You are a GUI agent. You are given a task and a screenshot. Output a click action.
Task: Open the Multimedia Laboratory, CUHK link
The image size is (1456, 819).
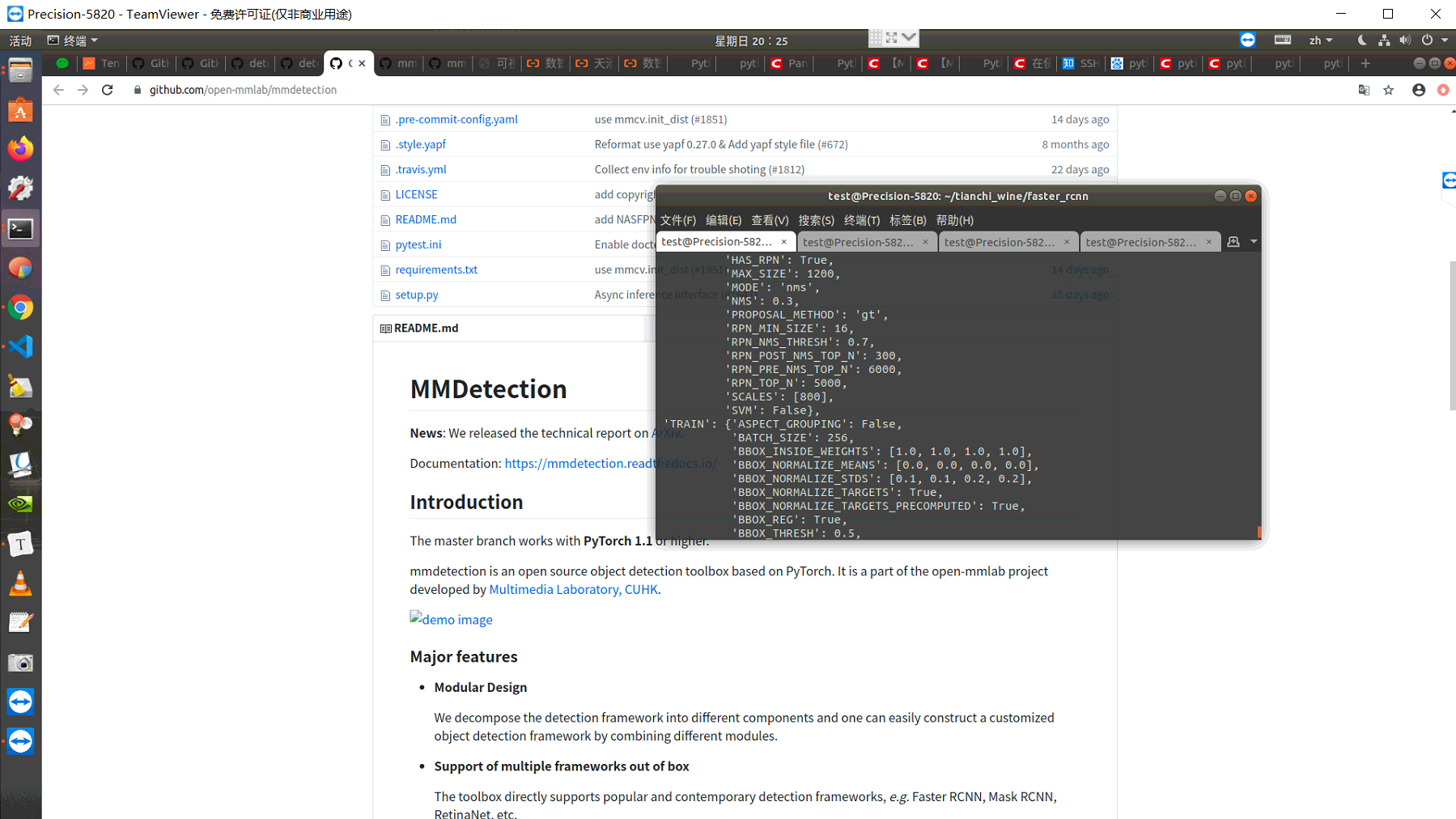573,589
